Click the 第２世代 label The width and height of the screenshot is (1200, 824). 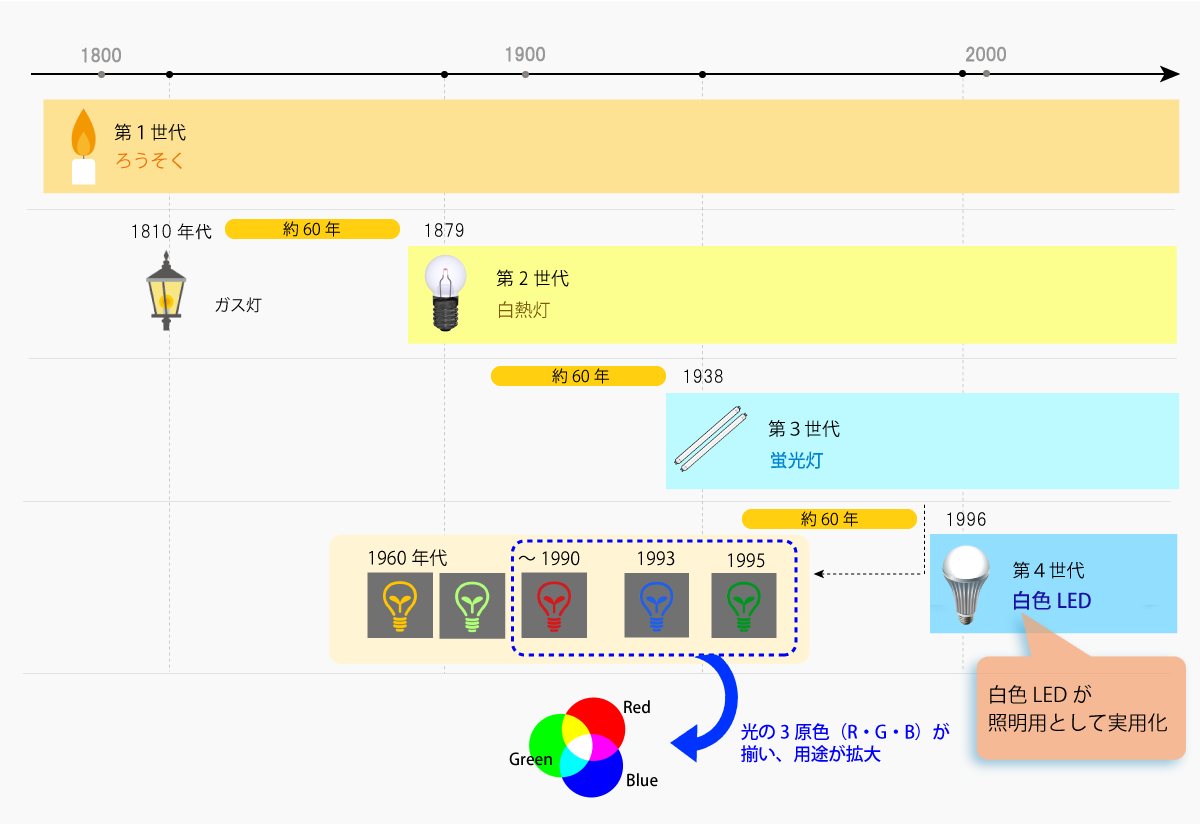click(533, 278)
